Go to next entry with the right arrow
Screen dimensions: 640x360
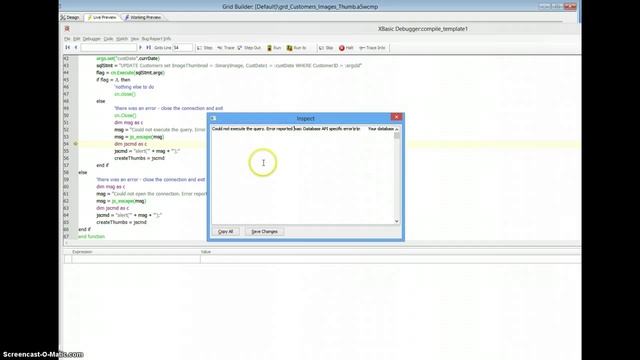click(140, 48)
